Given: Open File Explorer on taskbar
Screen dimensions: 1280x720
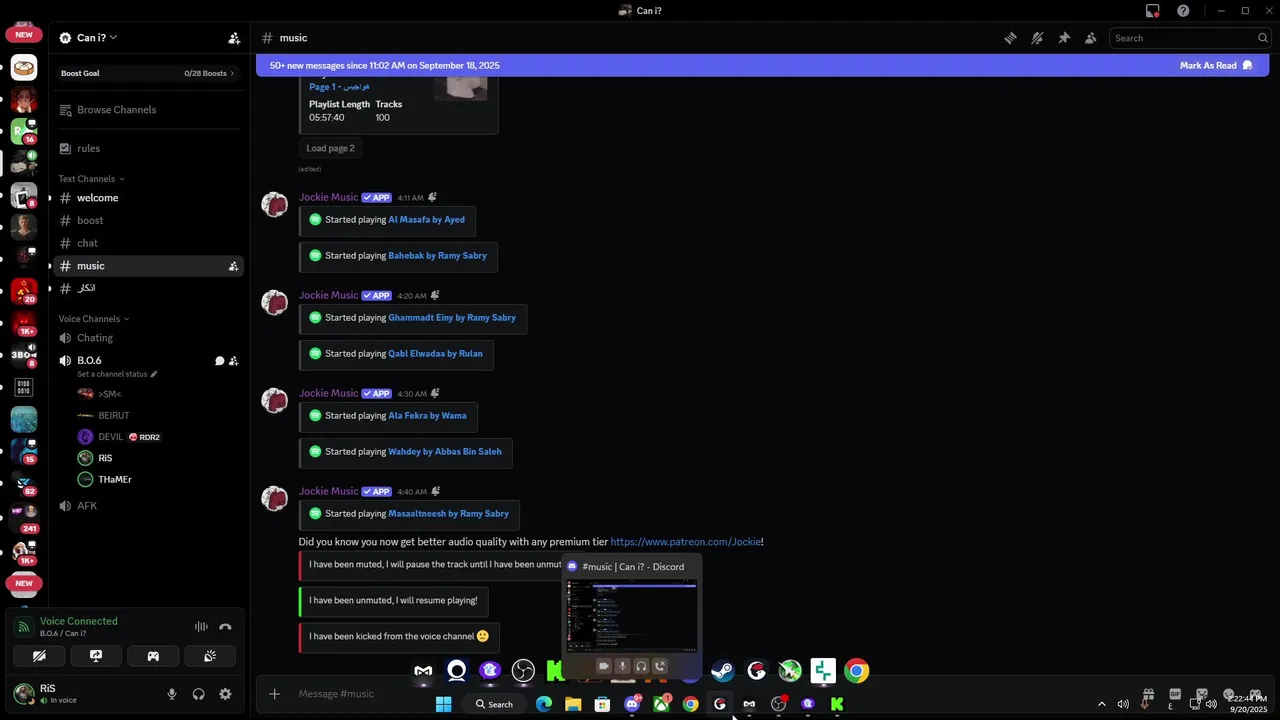Looking at the screenshot, I should coord(573,704).
